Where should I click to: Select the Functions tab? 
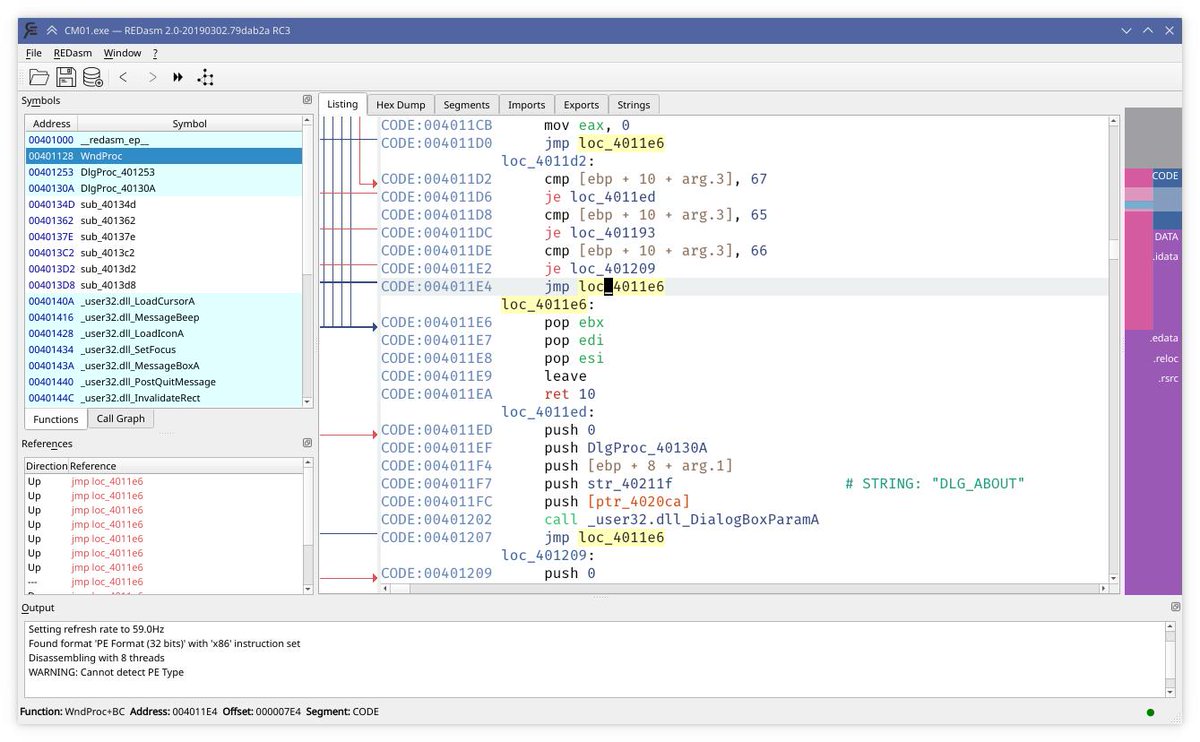pos(55,419)
